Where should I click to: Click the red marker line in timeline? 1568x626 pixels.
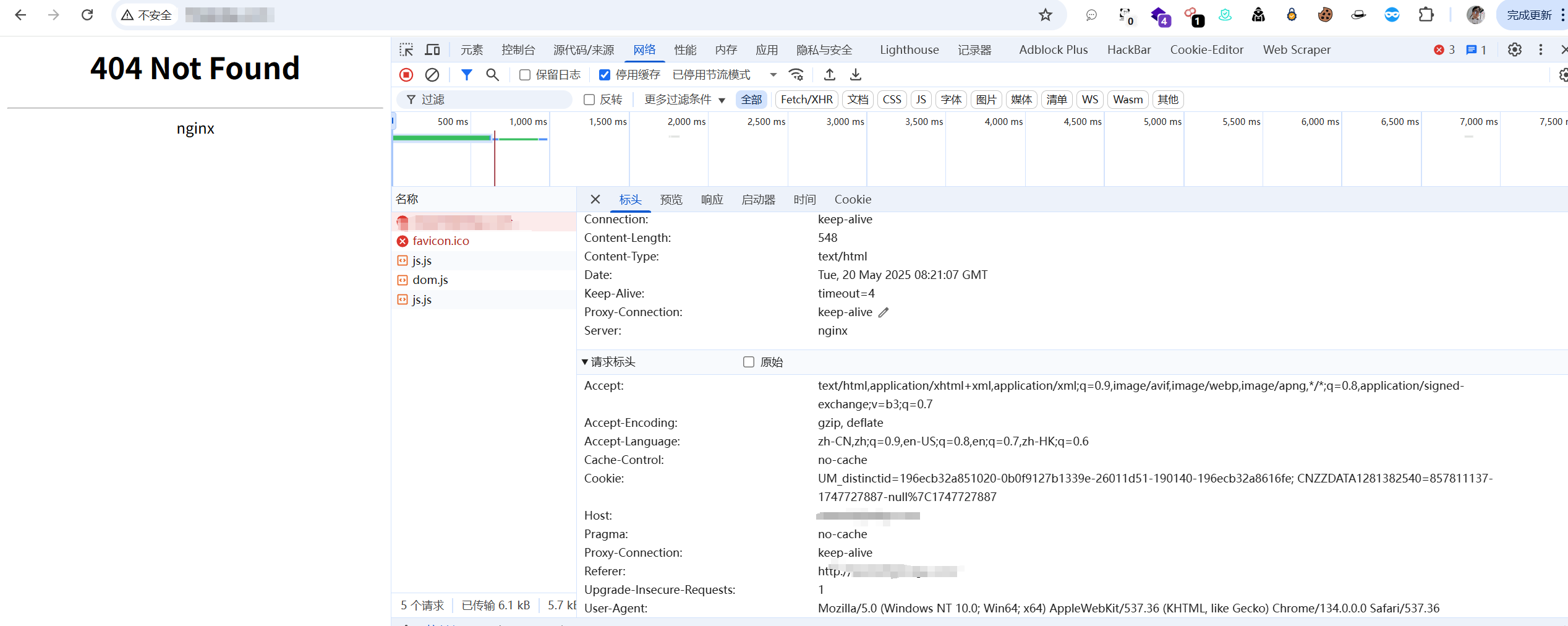pos(495,161)
